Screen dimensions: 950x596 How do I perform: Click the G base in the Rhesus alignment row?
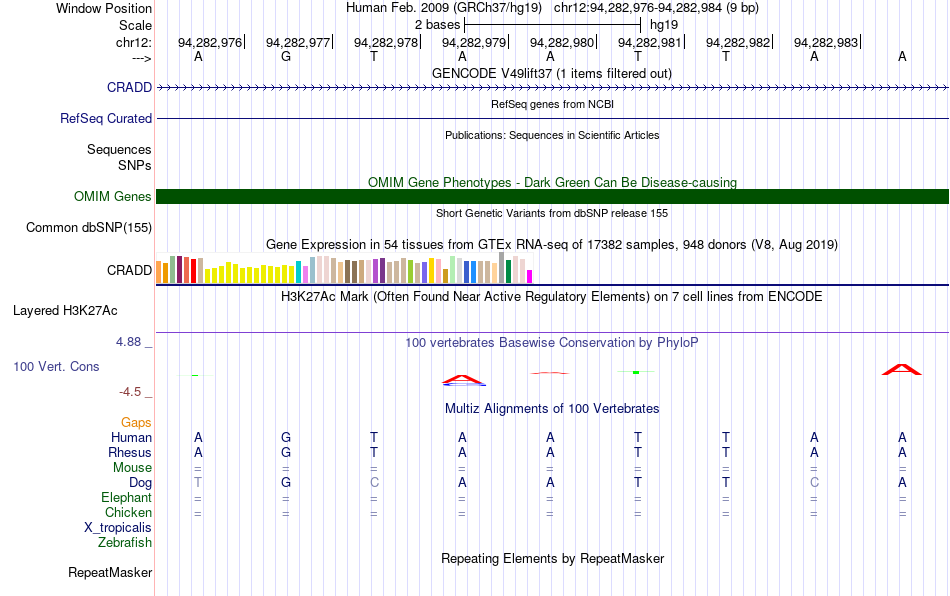tap(286, 452)
